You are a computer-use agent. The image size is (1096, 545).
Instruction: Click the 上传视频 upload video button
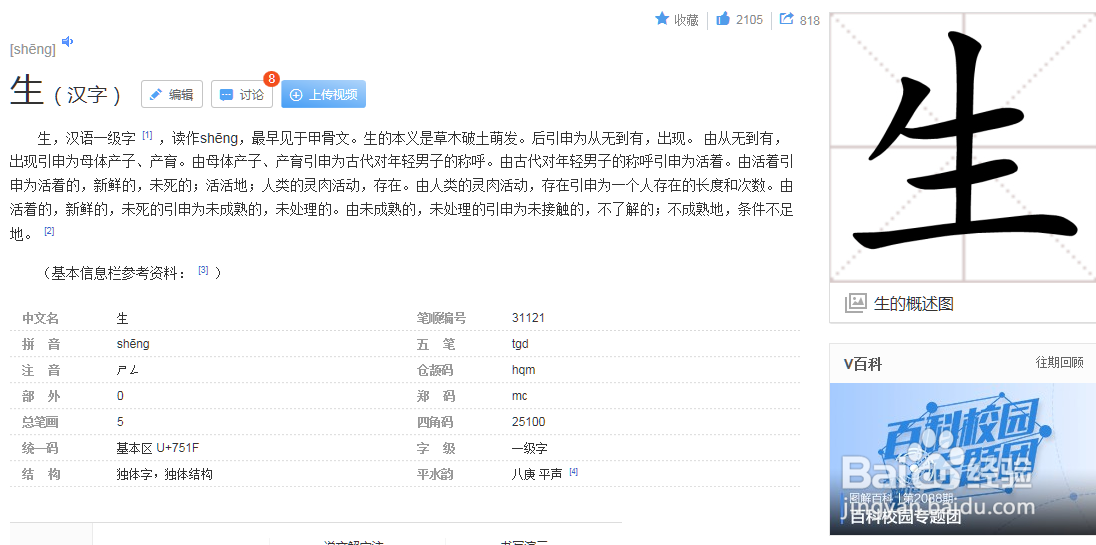tap(324, 94)
